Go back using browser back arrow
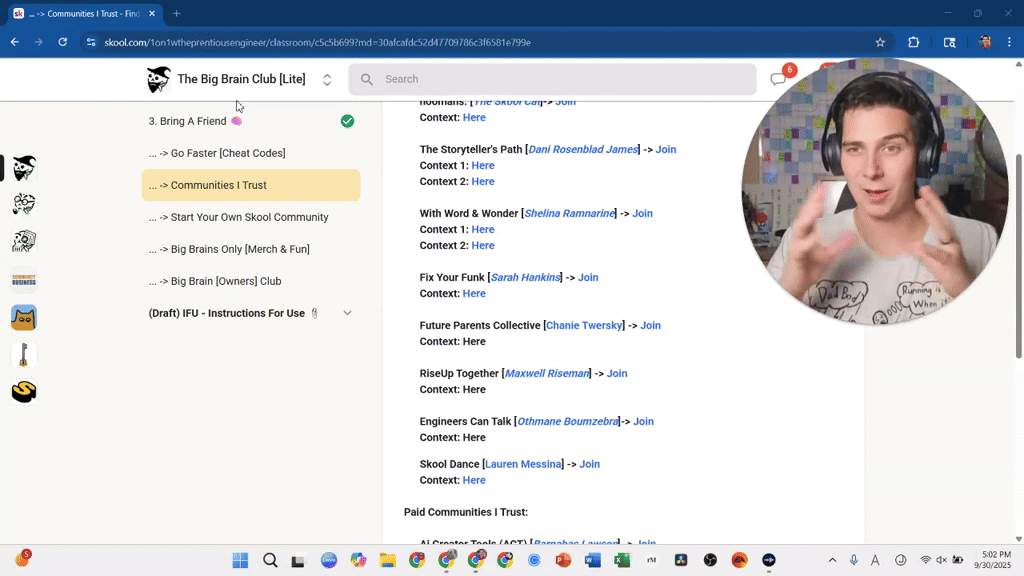Screen dimensions: 1024x576 click(14, 42)
